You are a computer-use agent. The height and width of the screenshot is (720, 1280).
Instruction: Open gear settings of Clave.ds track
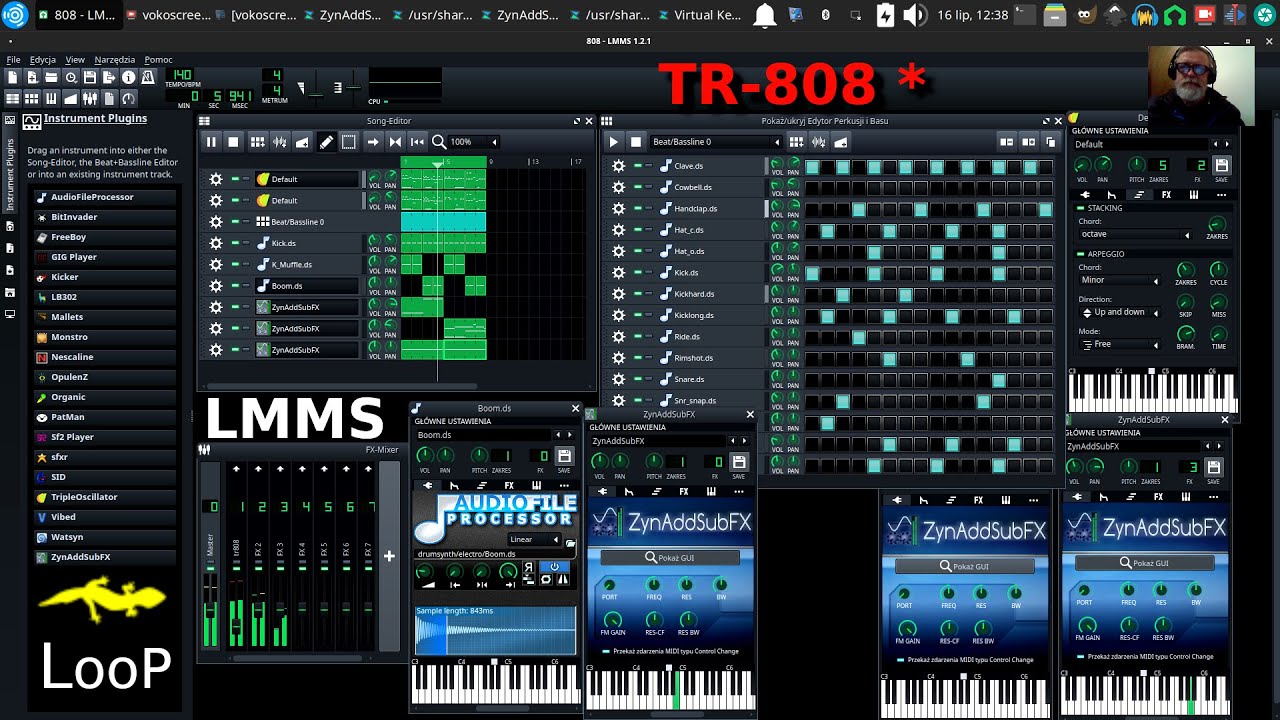click(x=618, y=166)
